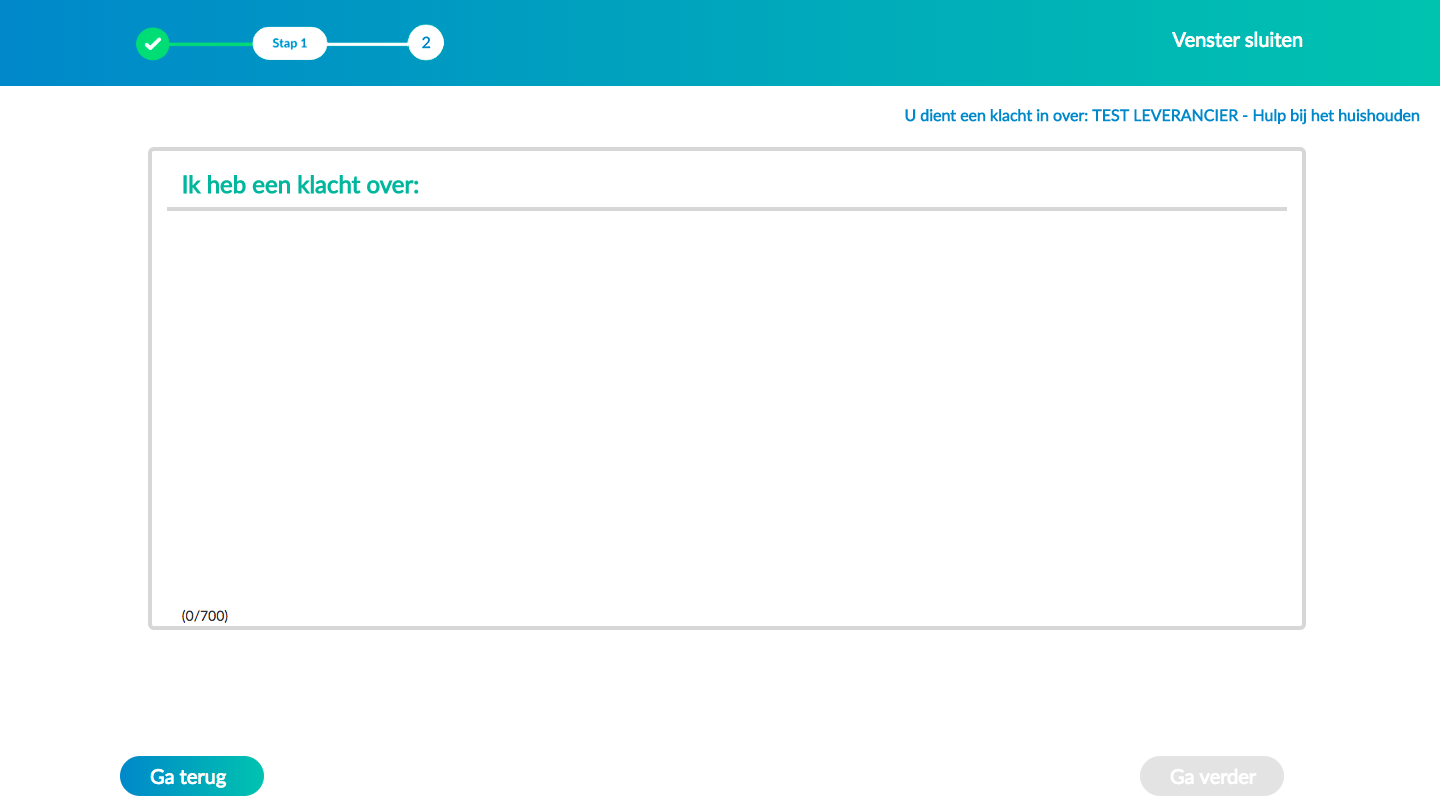
Task: Click green progress line before Stap 1
Action: (x=211, y=44)
